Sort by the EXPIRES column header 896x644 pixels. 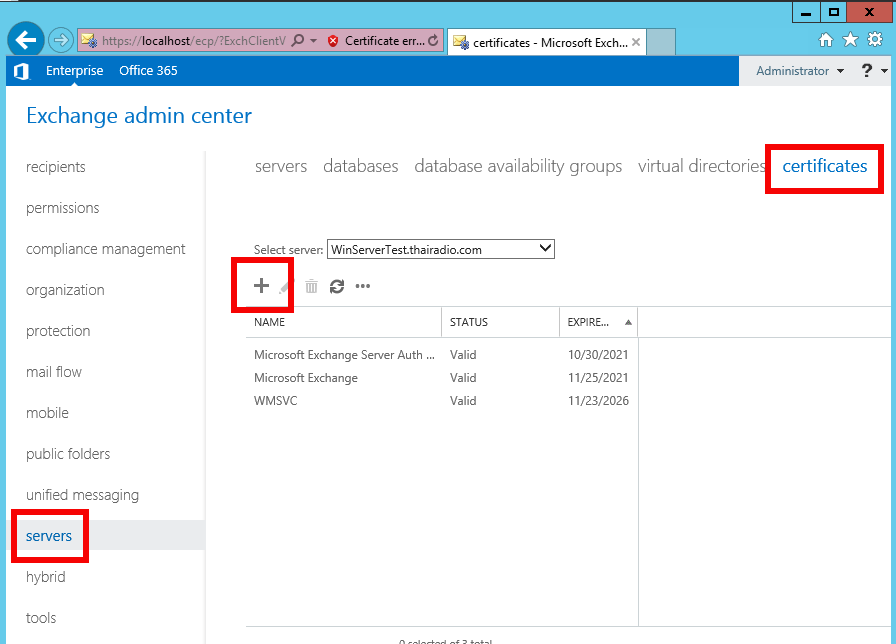coord(597,322)
